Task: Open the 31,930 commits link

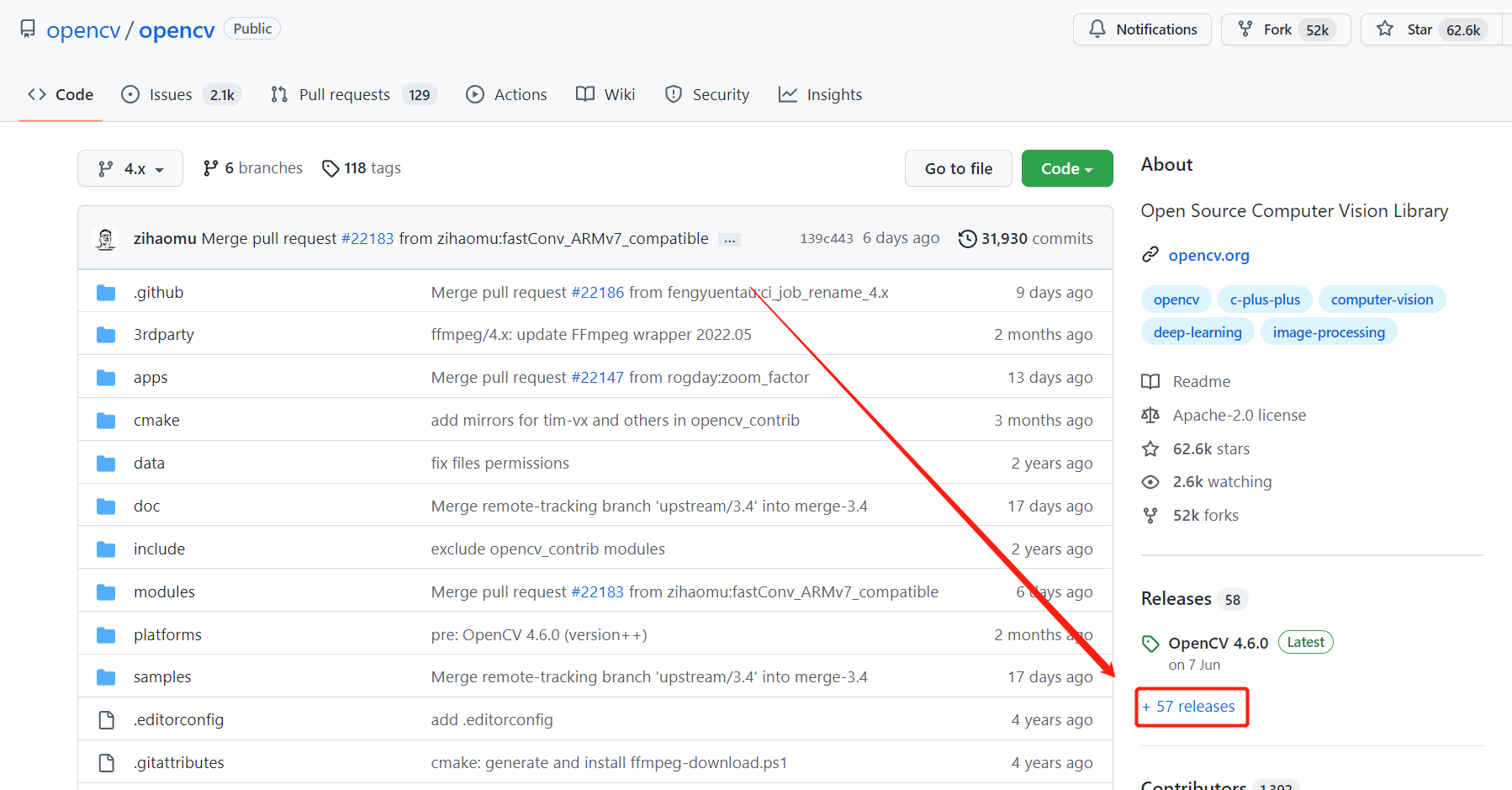Action: (1026, 239)
